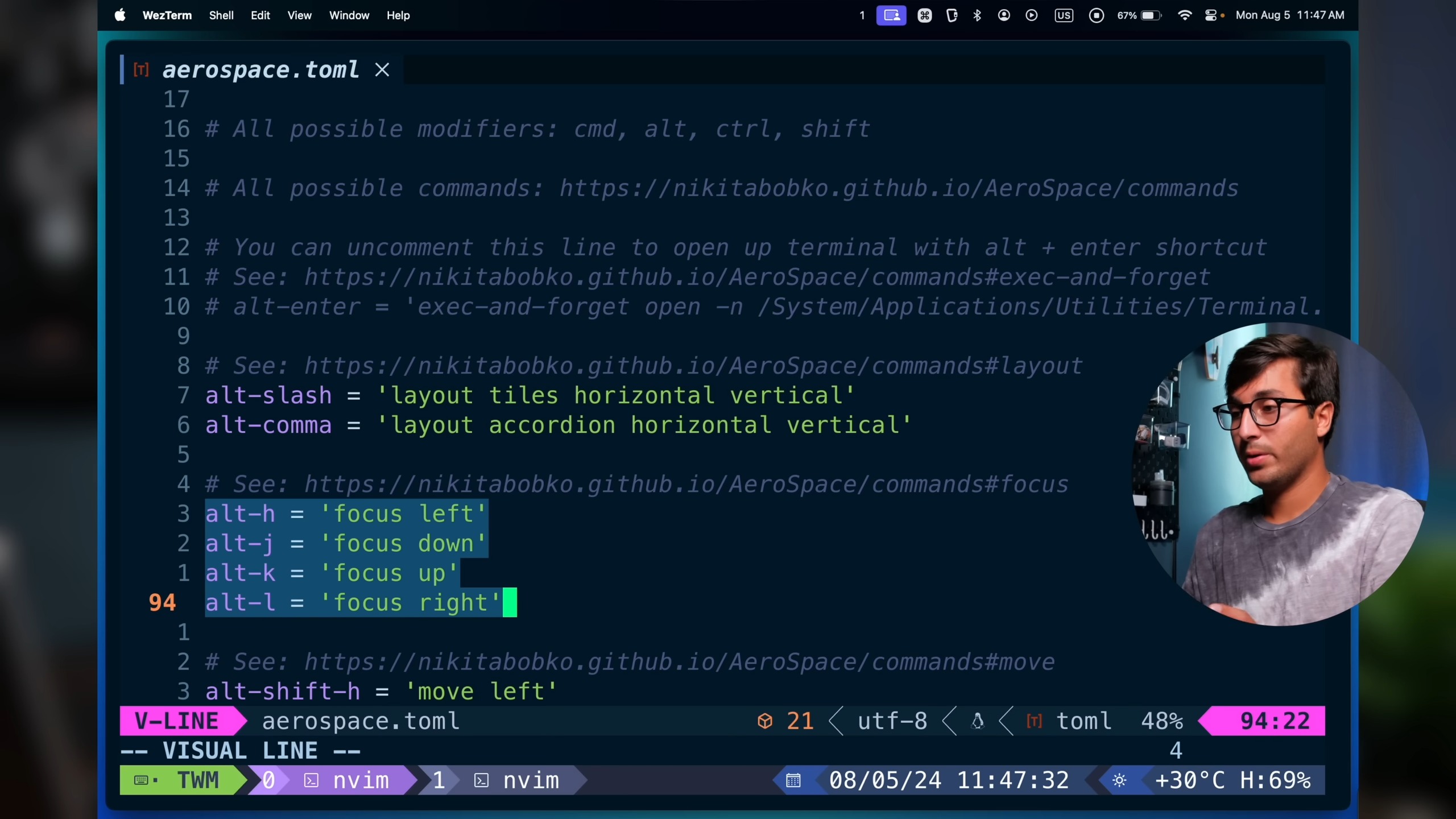
Task: Open the battery 67% status dropdown
Action: [1139, 15]
